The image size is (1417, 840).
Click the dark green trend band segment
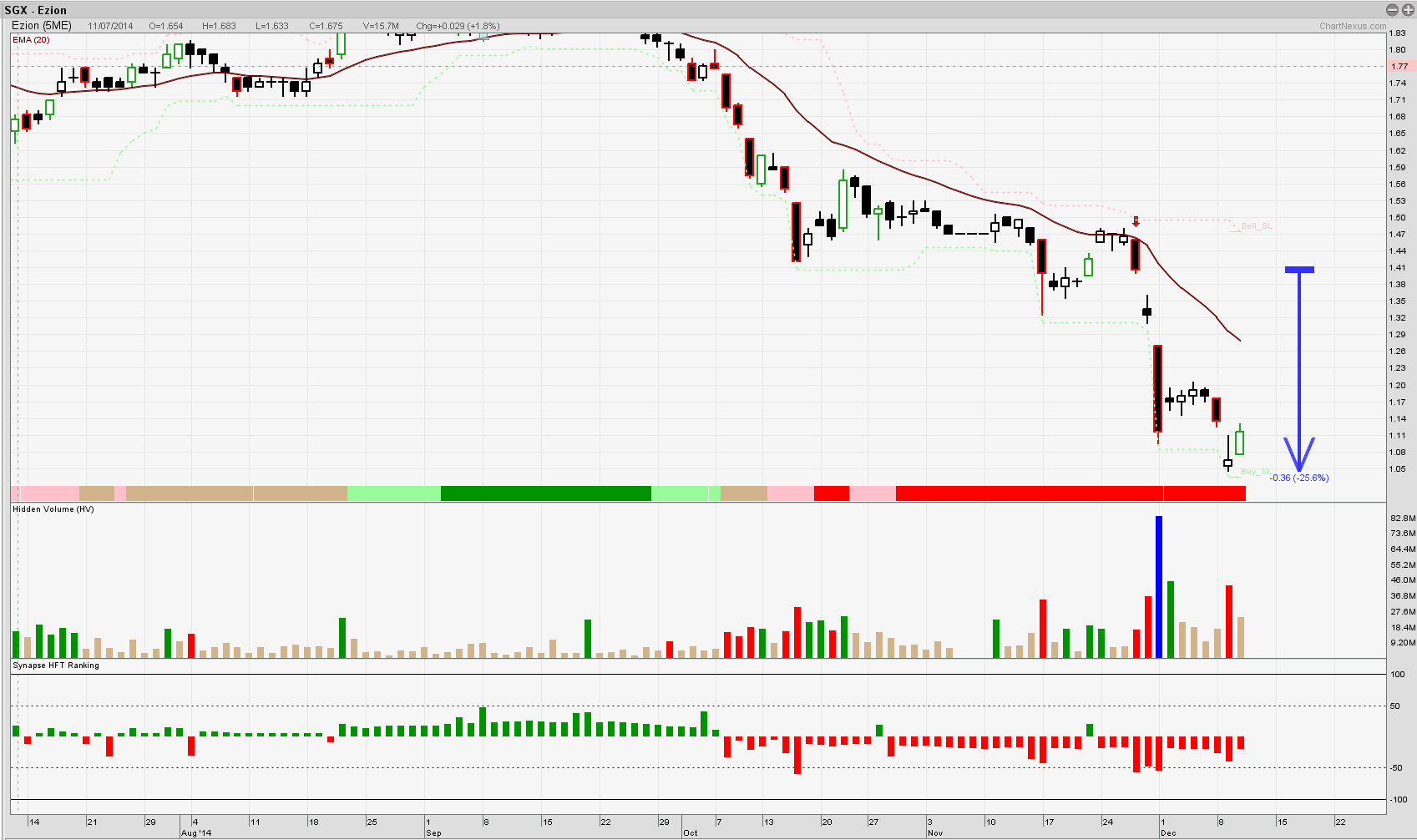coord(545,493)
